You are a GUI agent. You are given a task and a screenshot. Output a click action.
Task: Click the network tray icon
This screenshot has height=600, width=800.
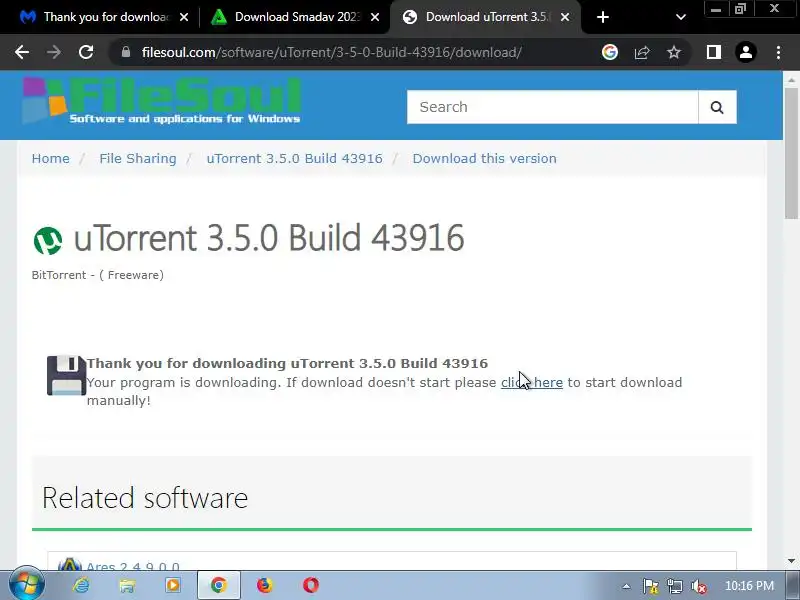click(674, 587)
